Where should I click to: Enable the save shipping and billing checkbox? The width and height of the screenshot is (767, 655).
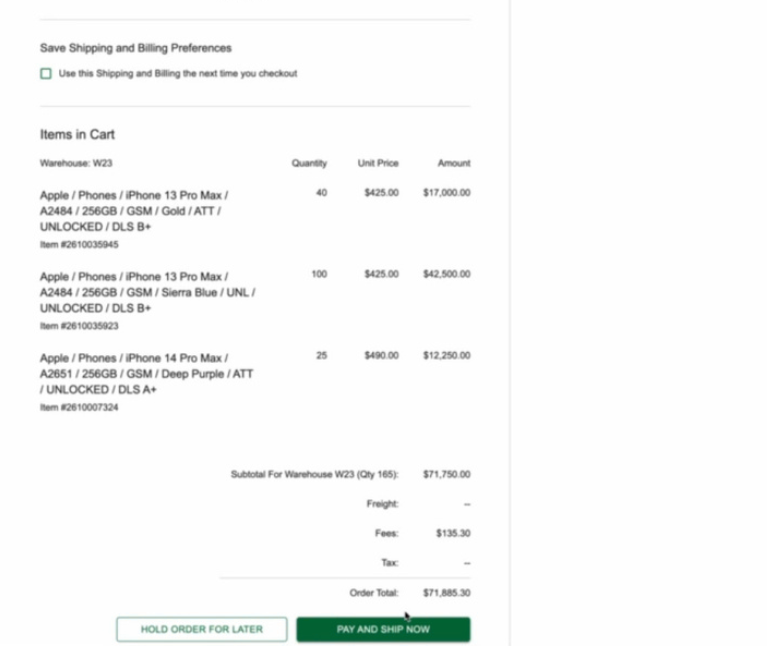click(46, 74)
